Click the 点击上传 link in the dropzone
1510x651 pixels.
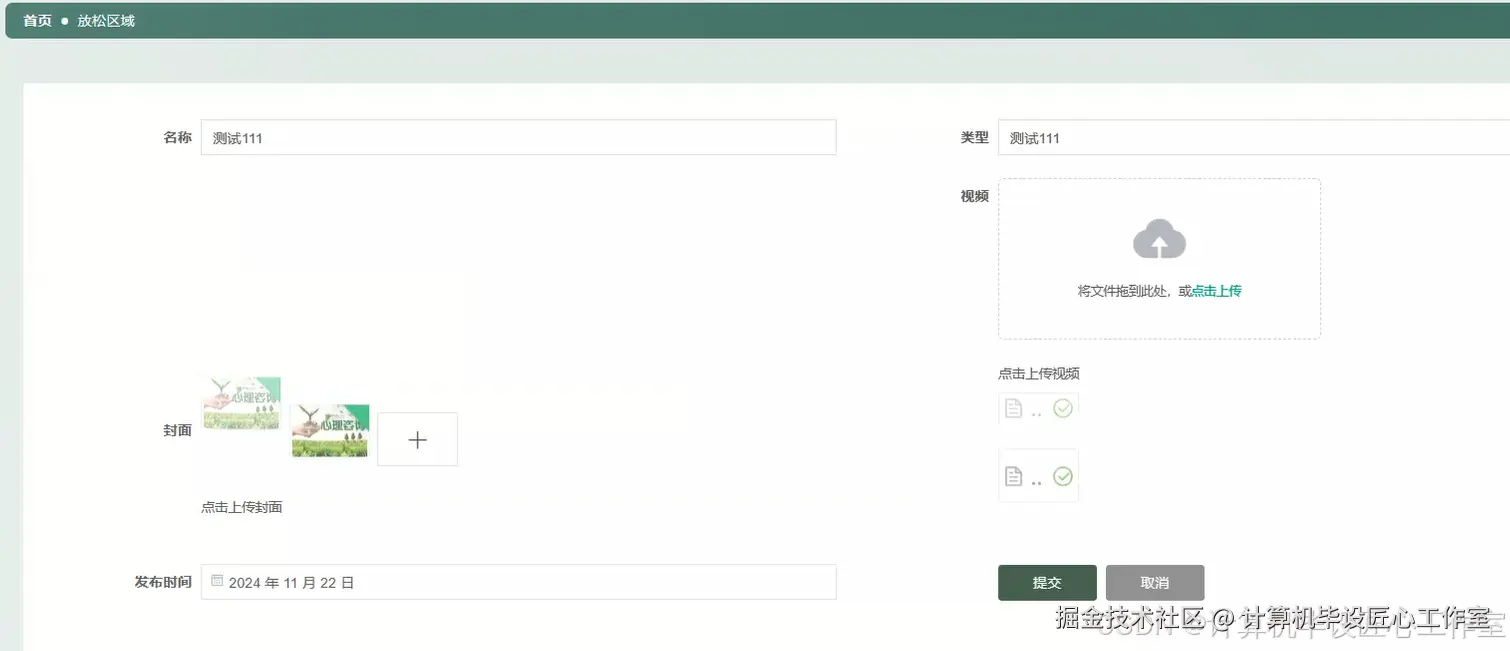pos(1215,290)
